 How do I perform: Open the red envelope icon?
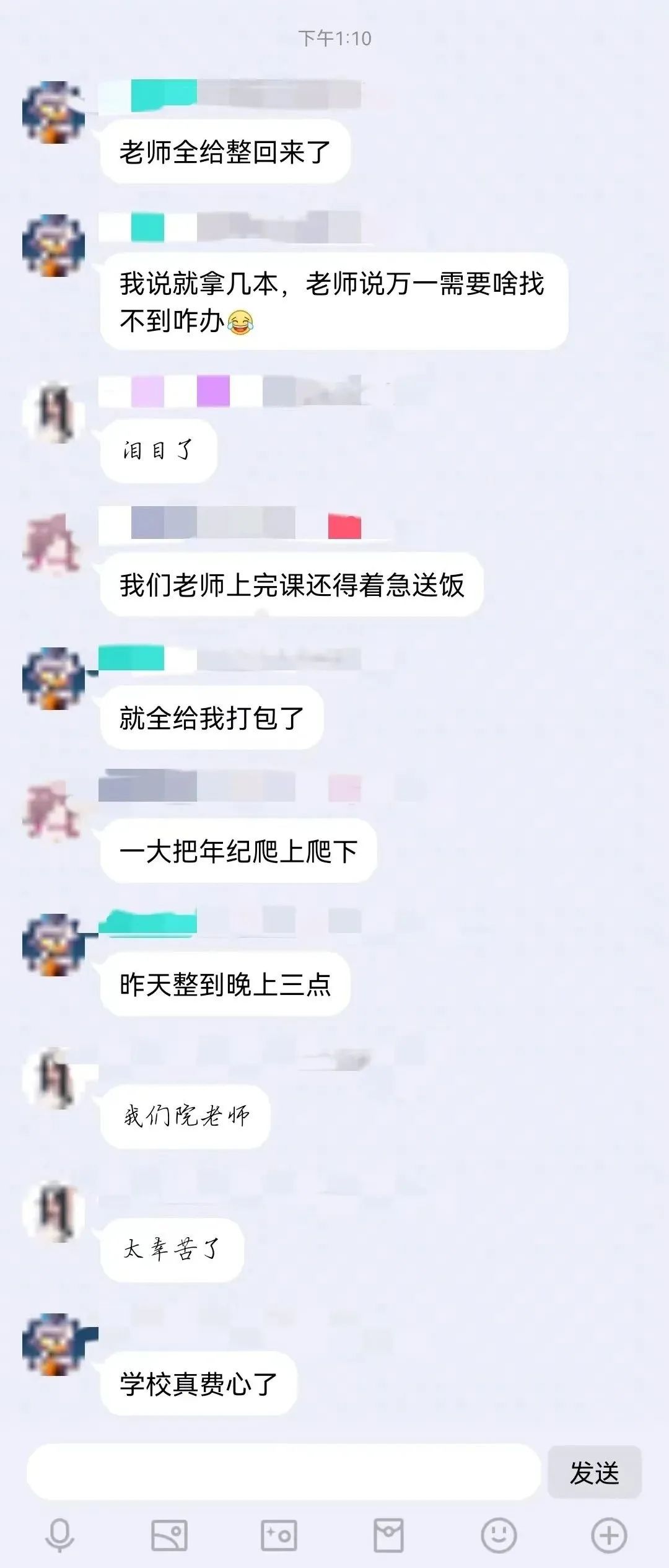point(388,1535)
